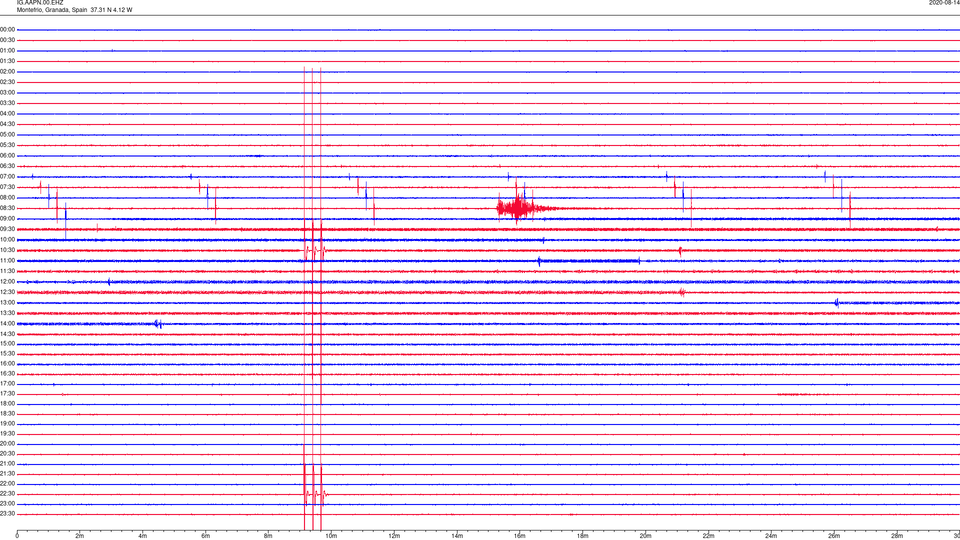Click the 20:00 row label

8,443
